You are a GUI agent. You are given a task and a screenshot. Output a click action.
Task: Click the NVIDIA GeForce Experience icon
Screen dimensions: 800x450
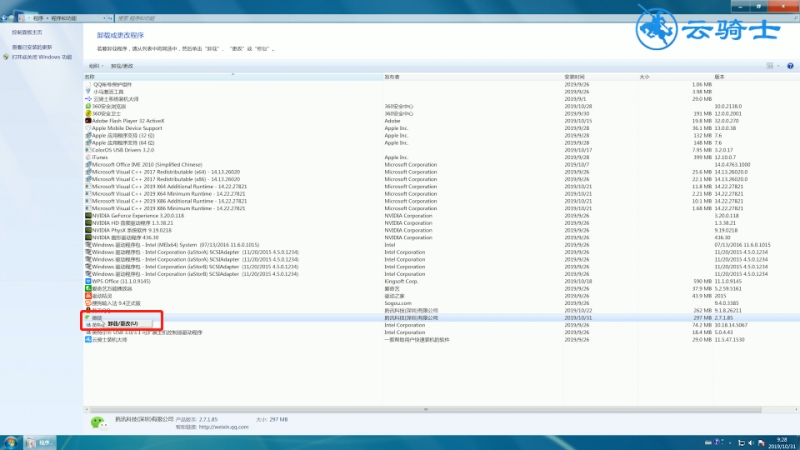pyautogui.click(x=88, y=216)
